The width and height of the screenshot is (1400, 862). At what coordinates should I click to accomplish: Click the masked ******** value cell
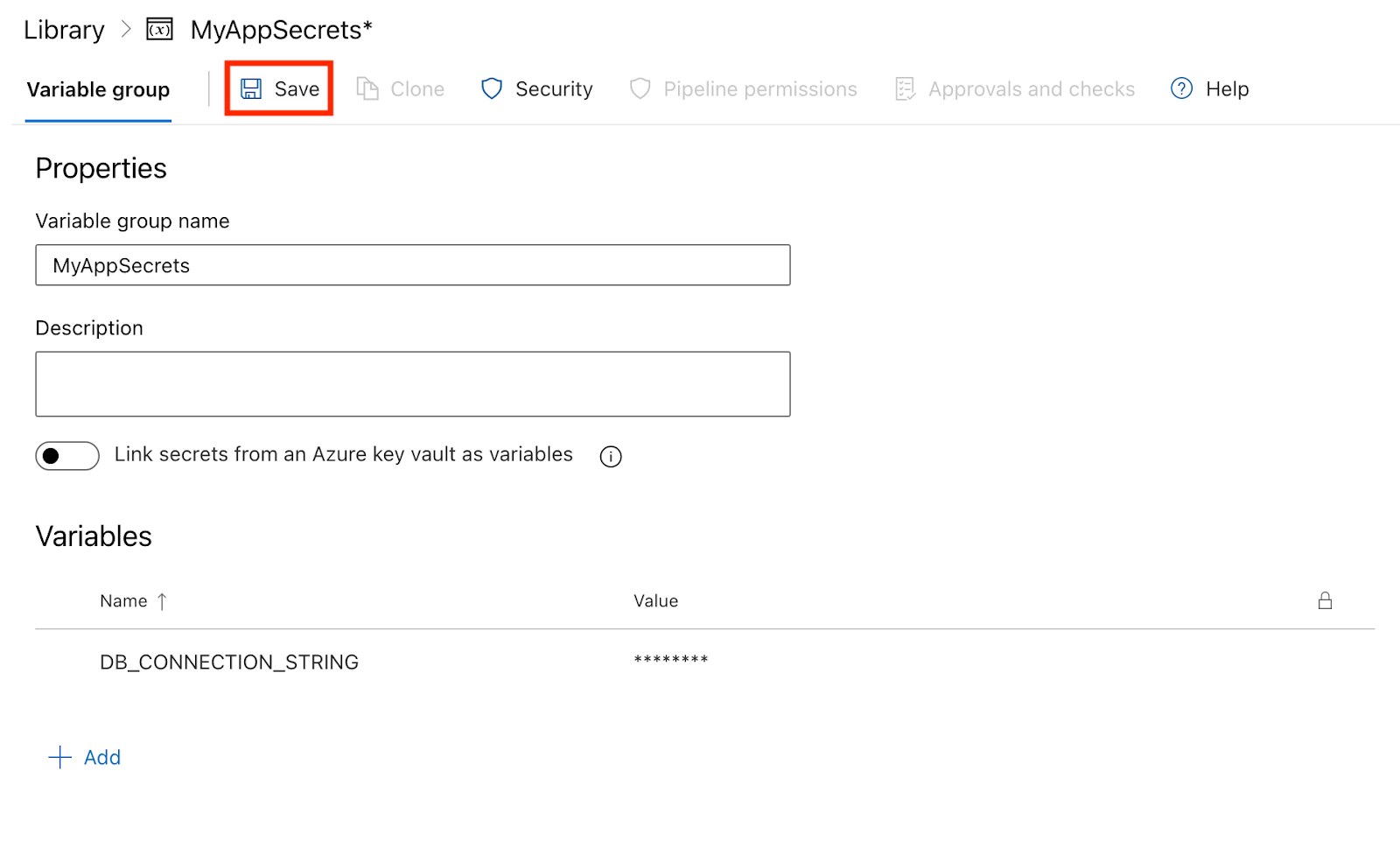coord(671,660)
